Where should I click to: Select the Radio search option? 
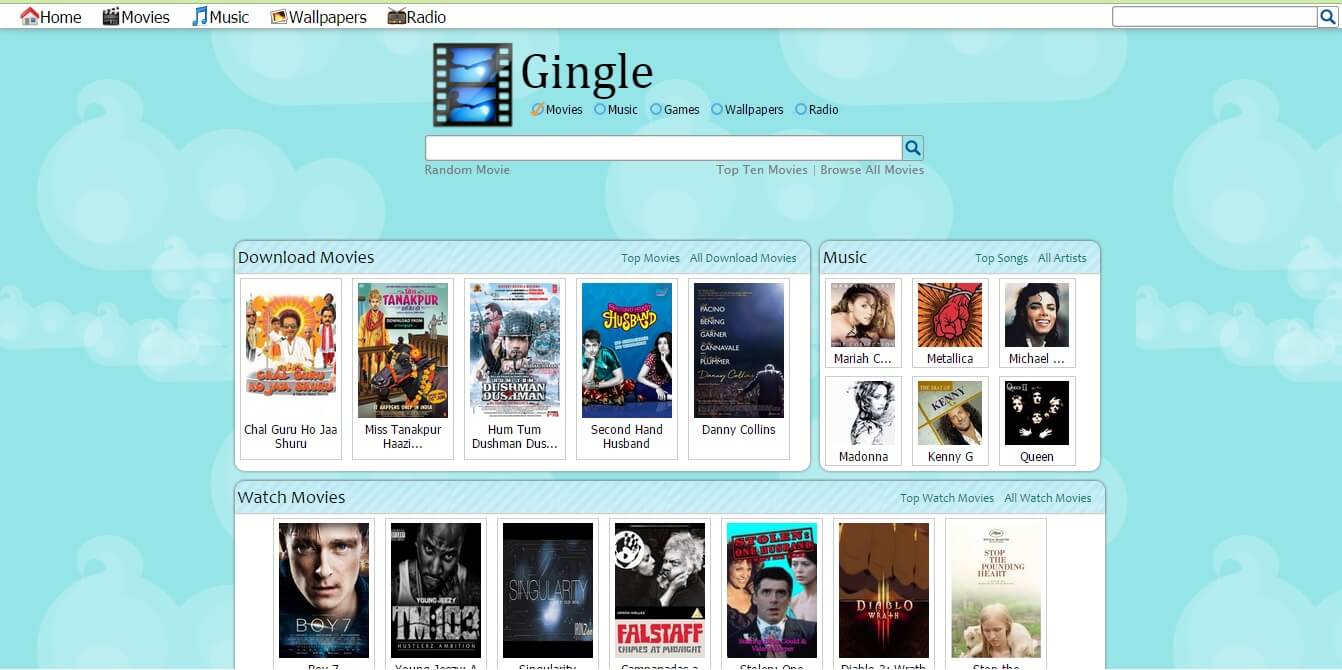click(x=816, y=110)
